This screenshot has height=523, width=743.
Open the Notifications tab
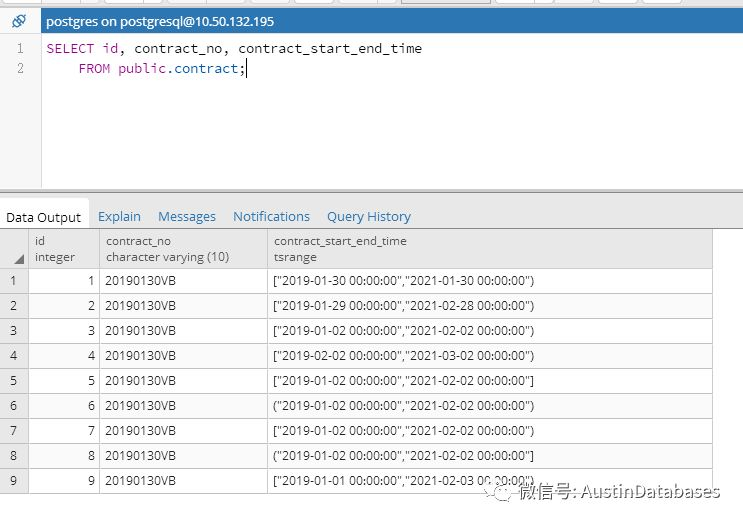point(271,216)
